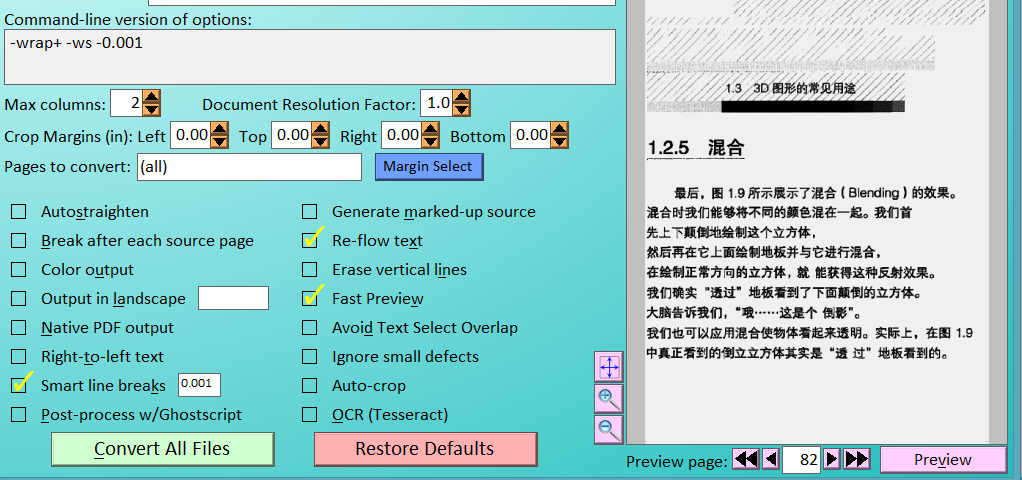
Task: Click the Preview button
Action: pyautogui.click(x=942, y=460)
